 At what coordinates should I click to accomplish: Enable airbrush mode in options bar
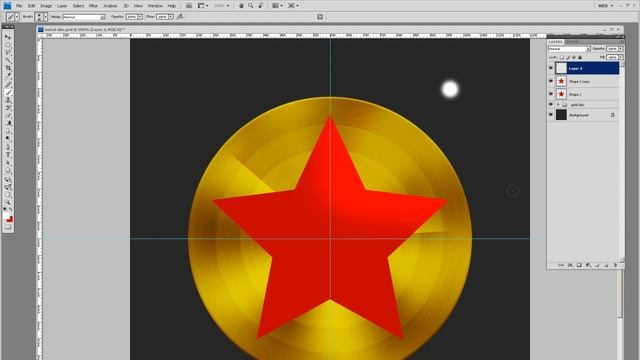(180, 17)
